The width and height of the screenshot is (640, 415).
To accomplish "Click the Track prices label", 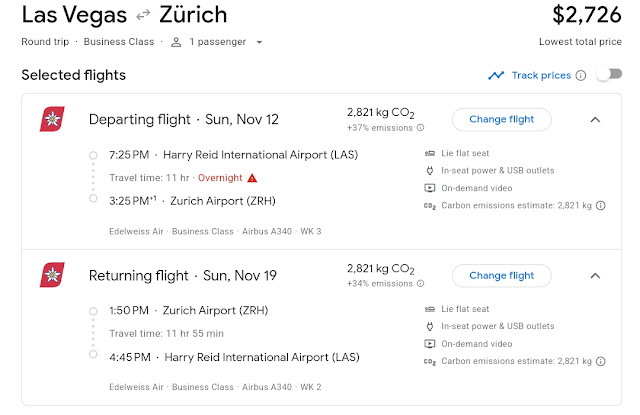I will [541, 75].
